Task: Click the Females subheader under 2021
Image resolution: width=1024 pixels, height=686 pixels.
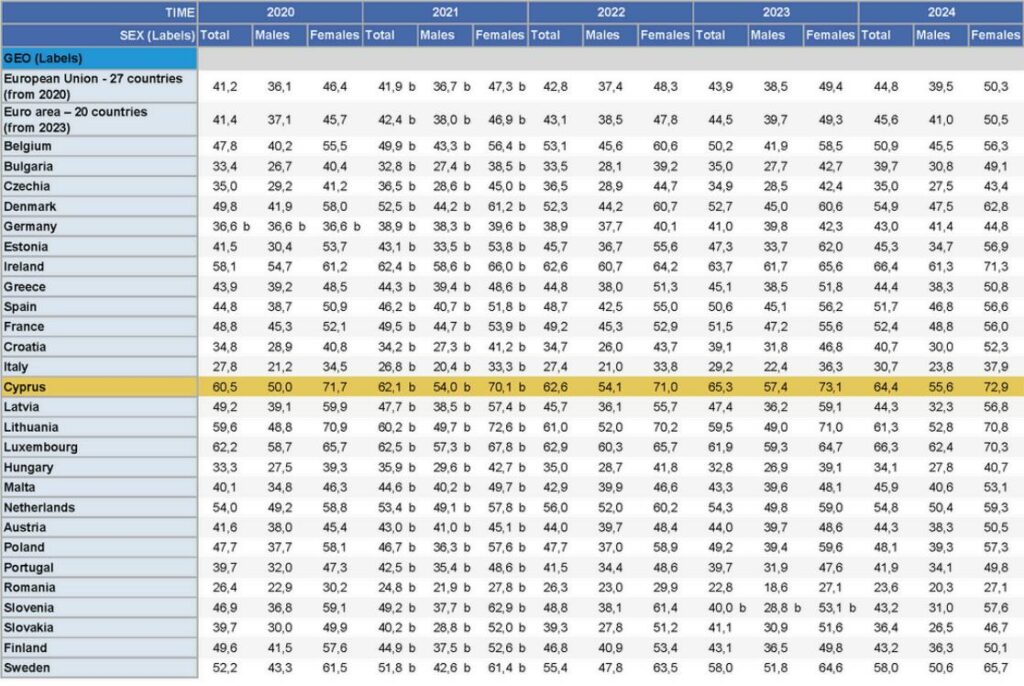Action: pos(500,35)
